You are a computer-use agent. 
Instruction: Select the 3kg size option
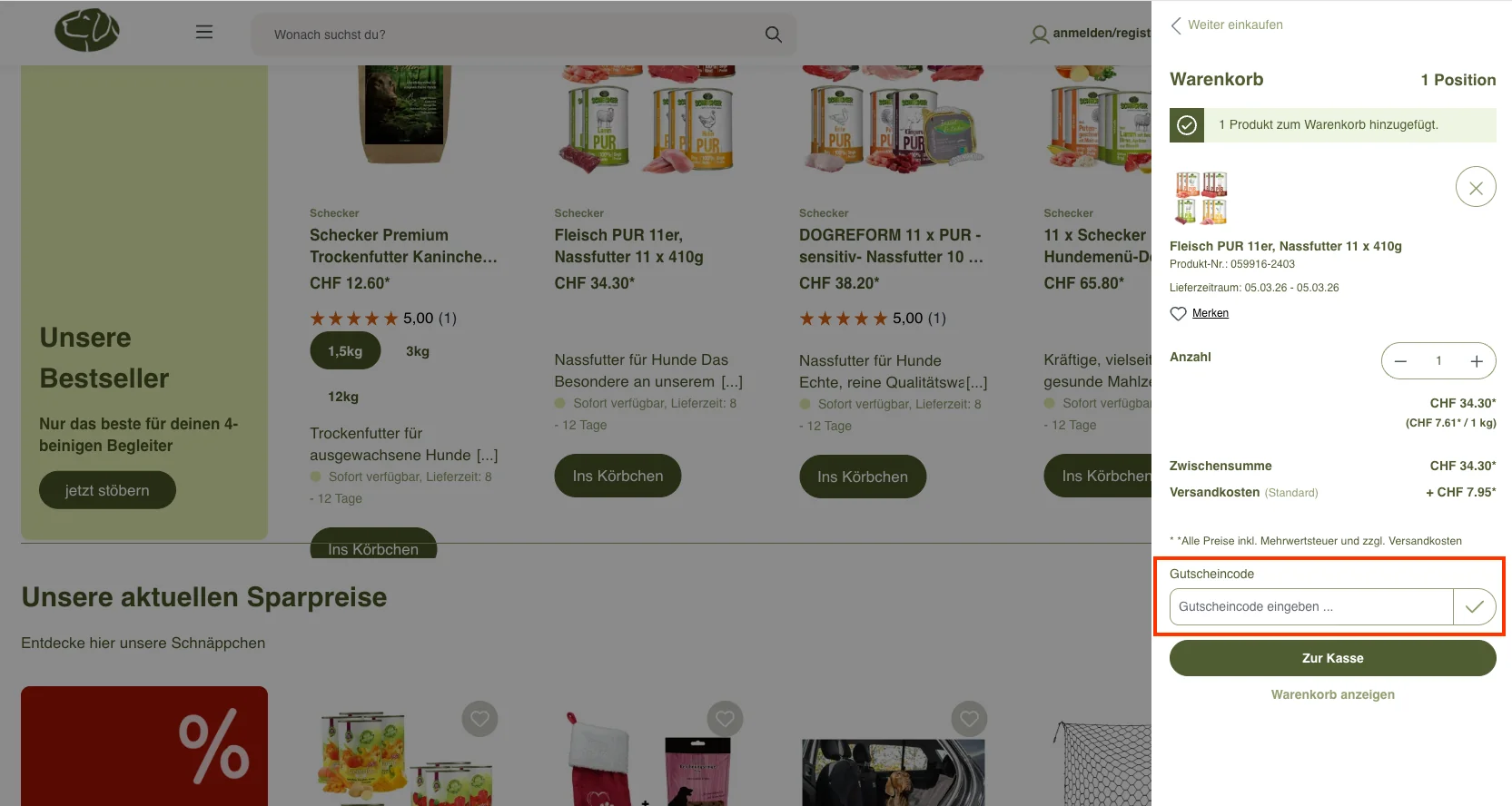coord(418,351)
